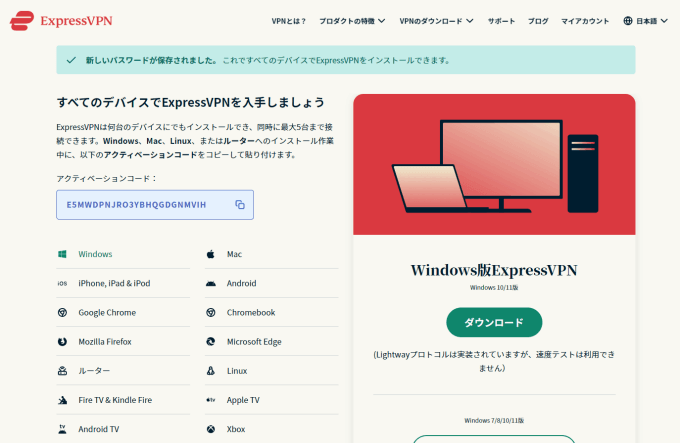Screen dimensions: 680x443
Task: Click the computer illustration on red banner
Action: click(x=495, y=166)
